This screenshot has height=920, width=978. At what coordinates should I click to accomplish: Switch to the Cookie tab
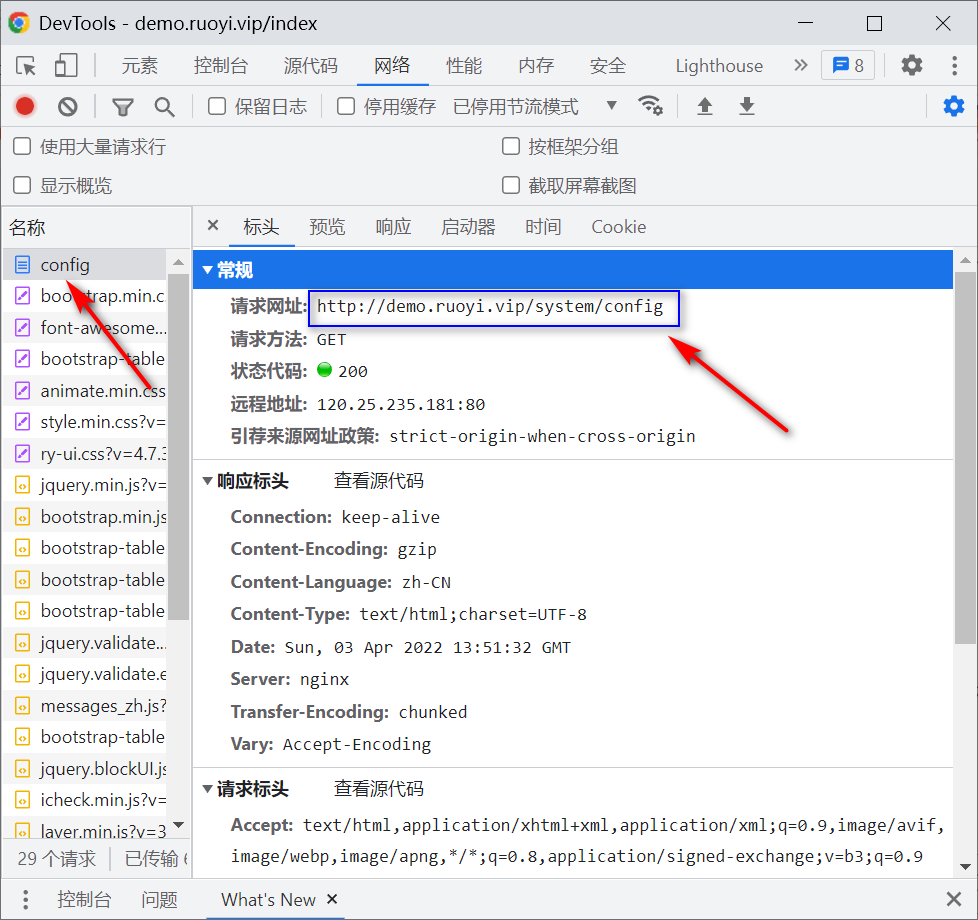pos(619,226)
